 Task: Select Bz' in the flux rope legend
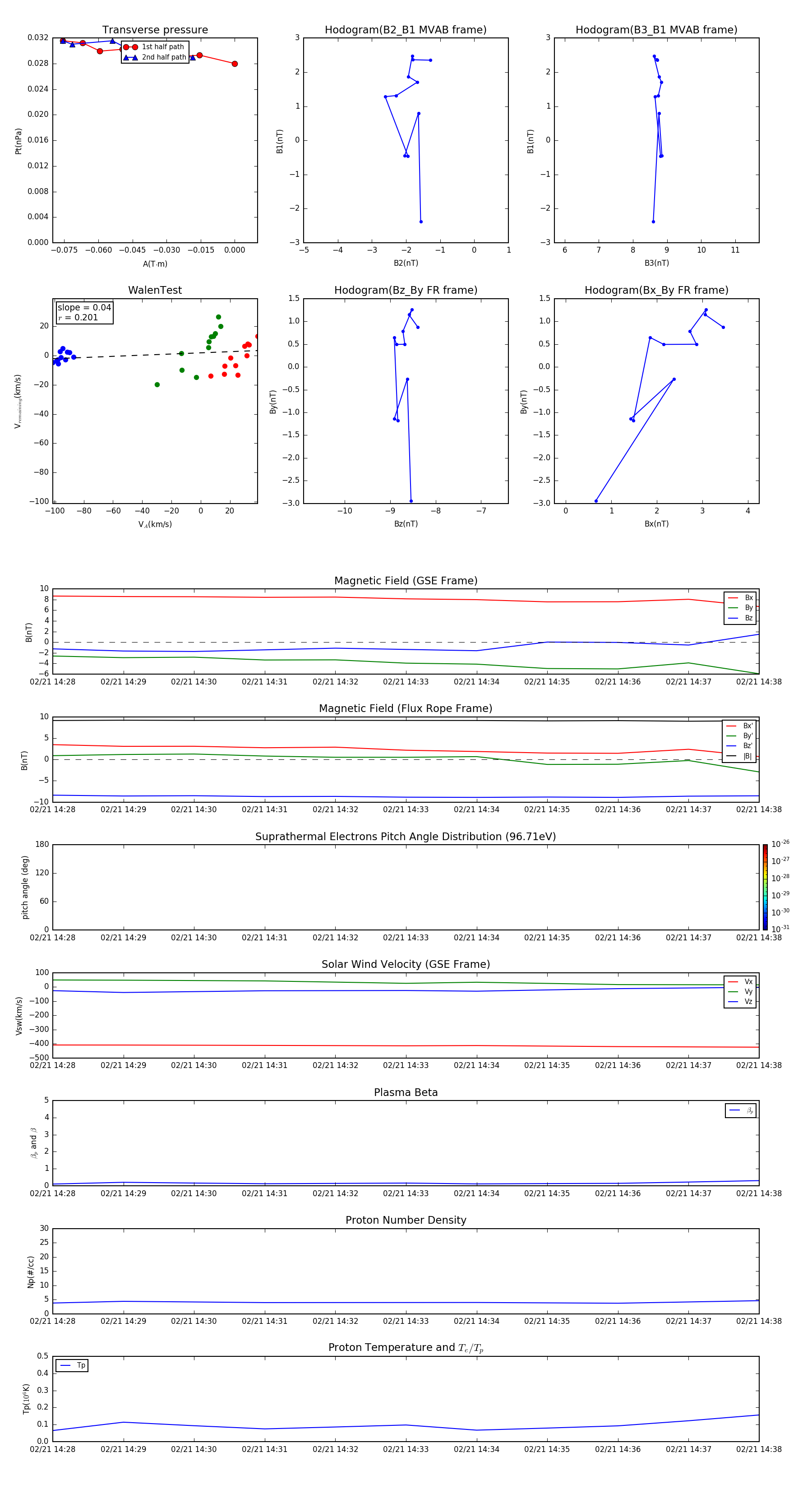[740, 746]
